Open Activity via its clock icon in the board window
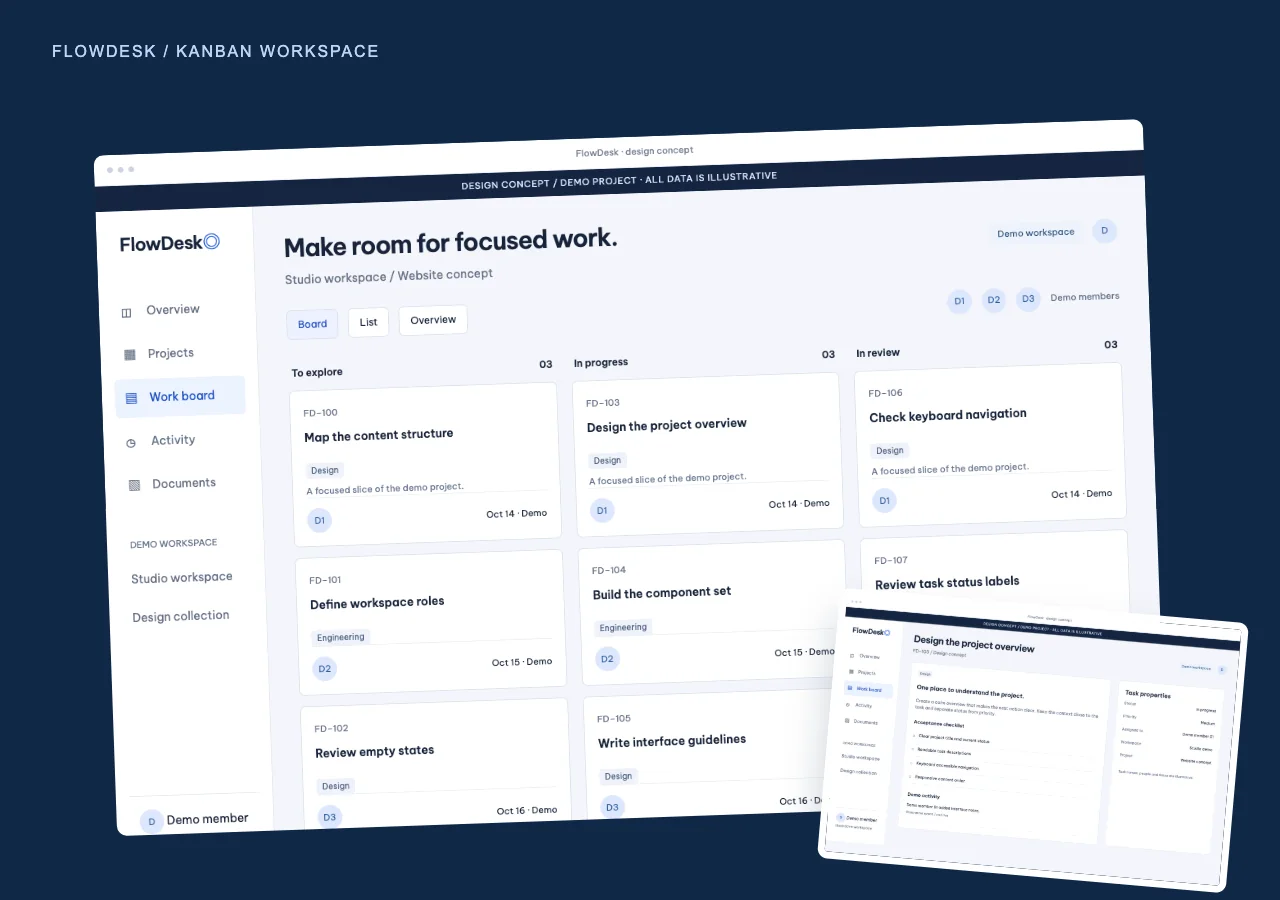Screen dimensions: 1280x900 131,442
